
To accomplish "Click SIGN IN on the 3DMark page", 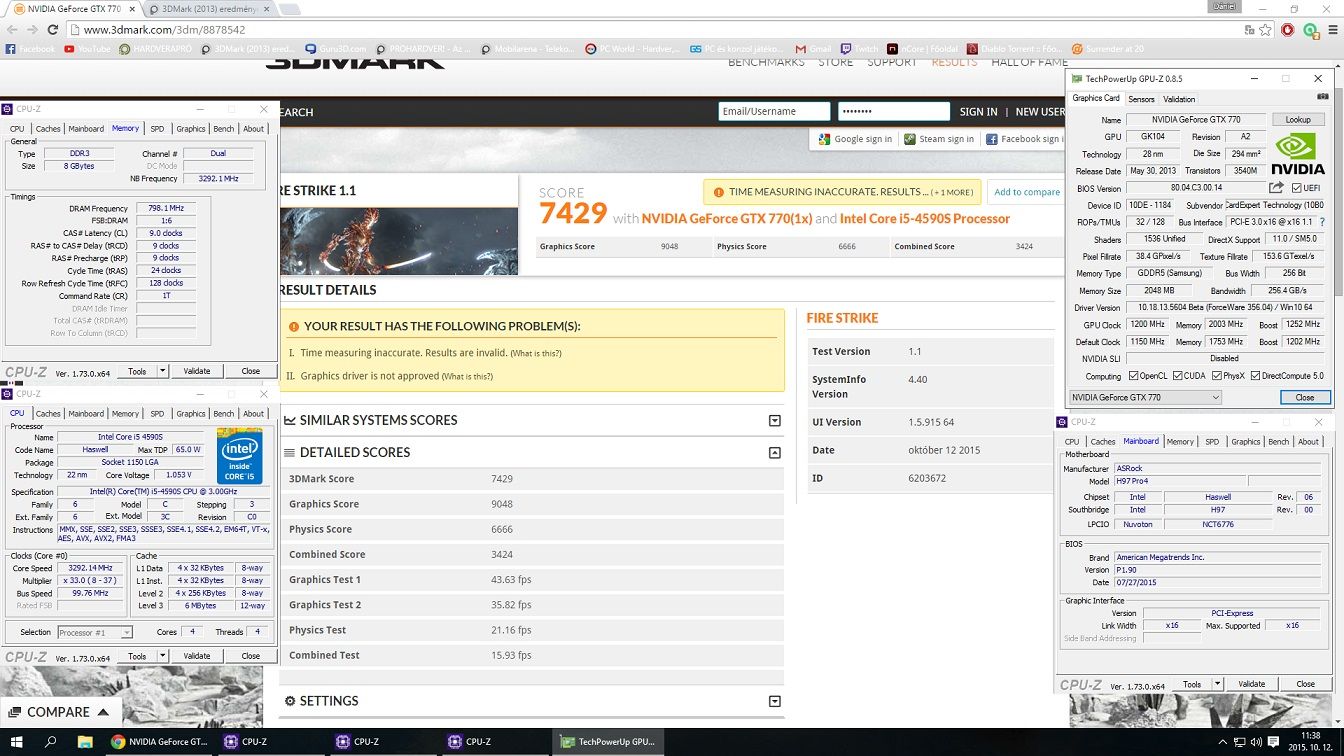I will coord(978,112).
